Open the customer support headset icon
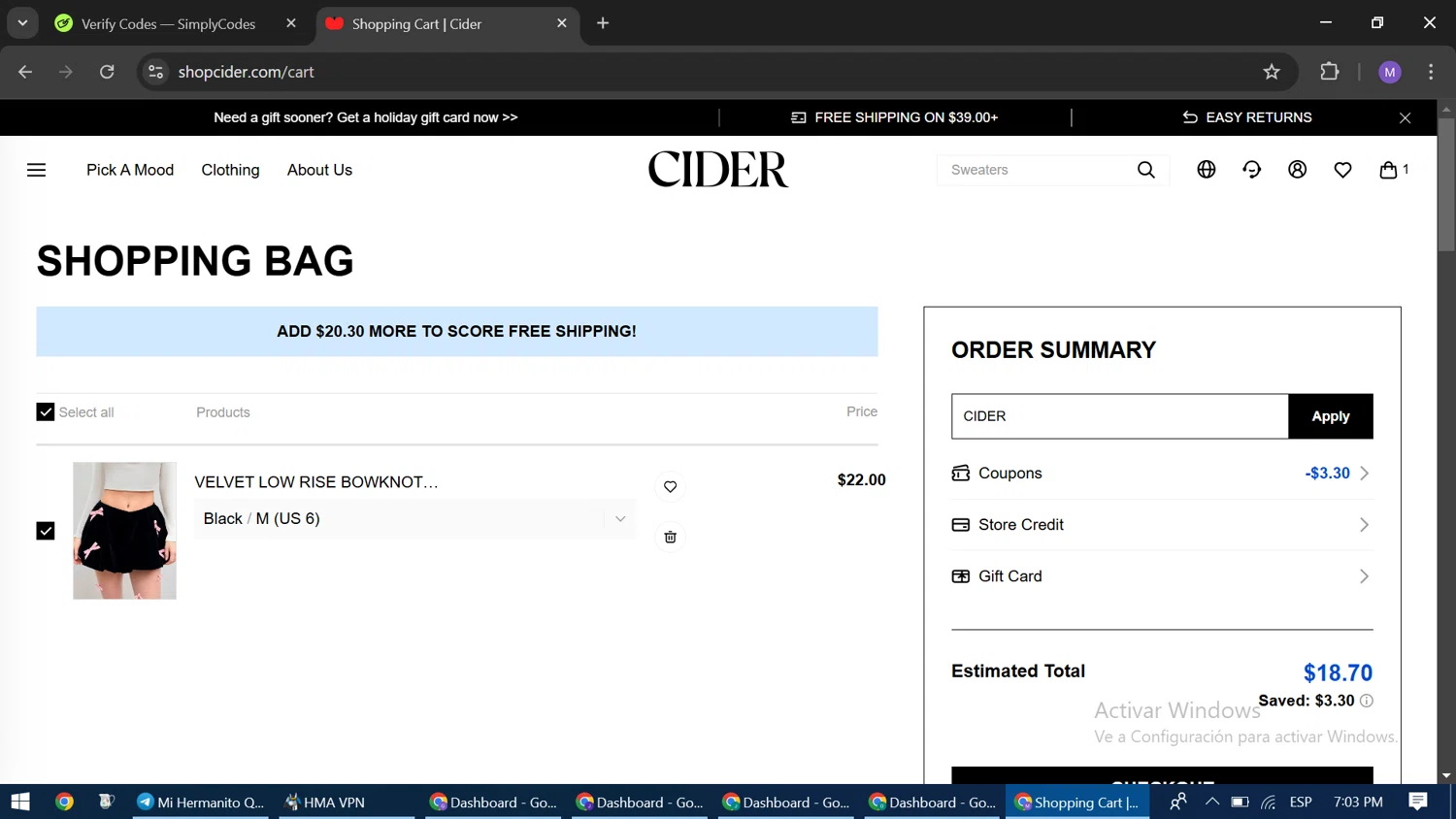The height and width of the screenshot is (819, 1456). click(x=1252, y=170)
